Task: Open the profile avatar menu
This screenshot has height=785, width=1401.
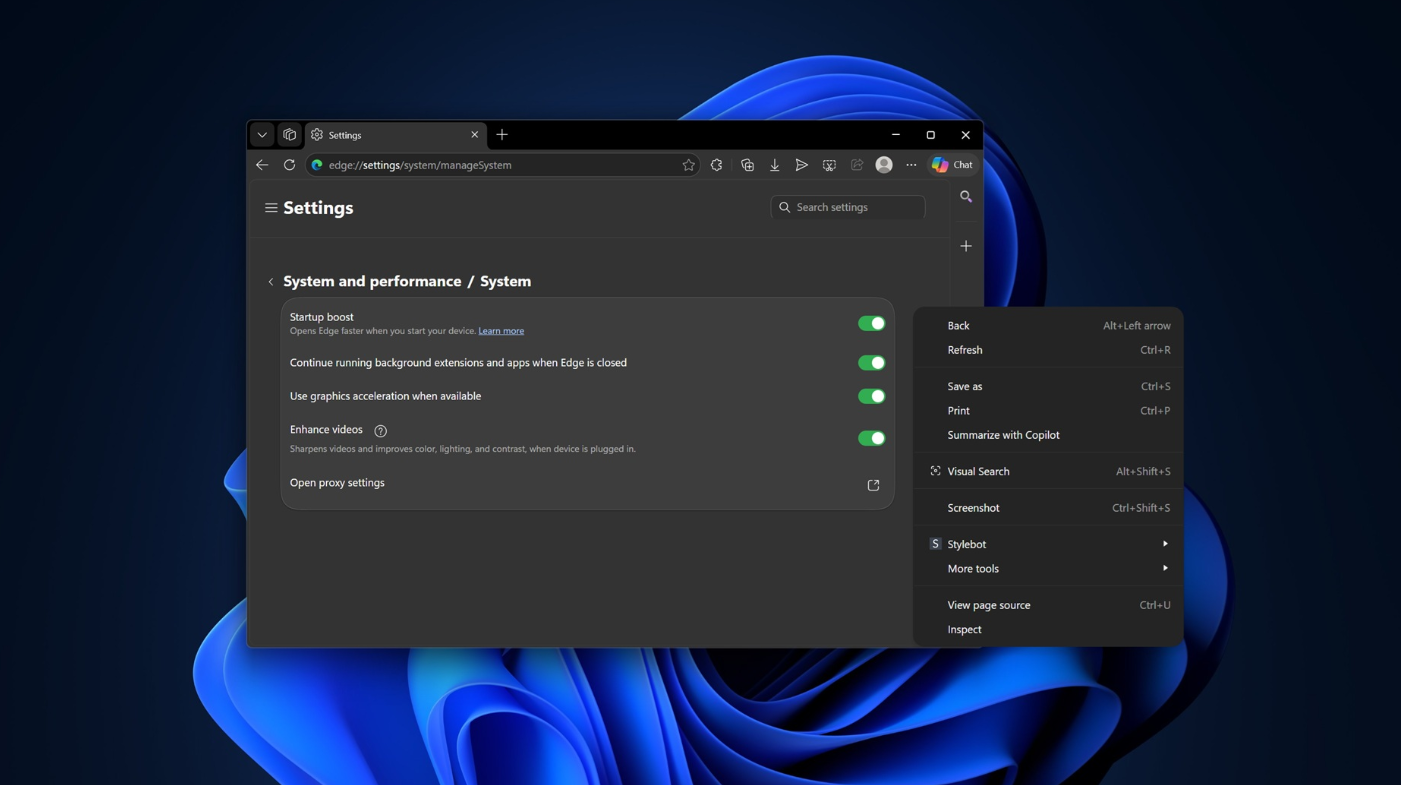Action: click(x=884, y=165)
